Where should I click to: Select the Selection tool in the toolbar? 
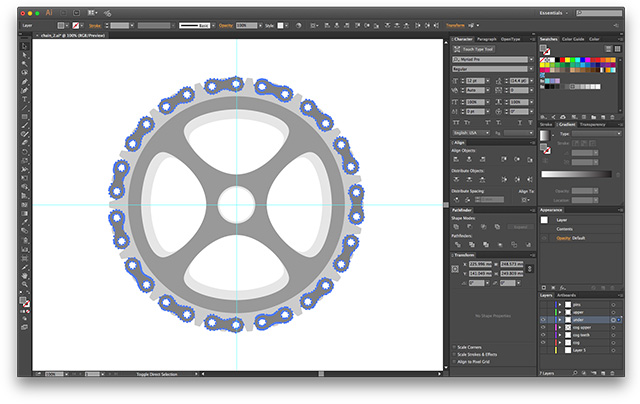(x=24, y=45)
